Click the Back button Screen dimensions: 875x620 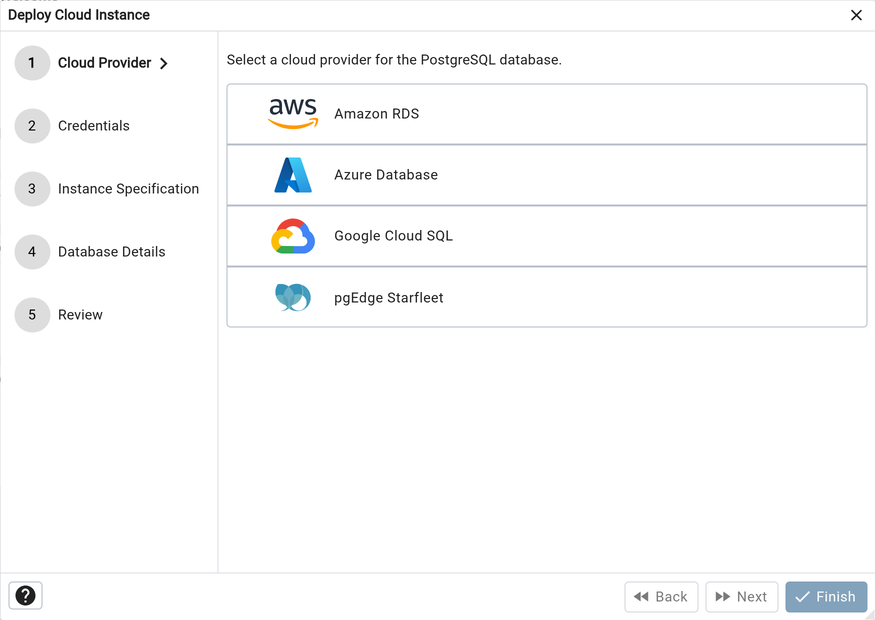(x=661, y=597)
